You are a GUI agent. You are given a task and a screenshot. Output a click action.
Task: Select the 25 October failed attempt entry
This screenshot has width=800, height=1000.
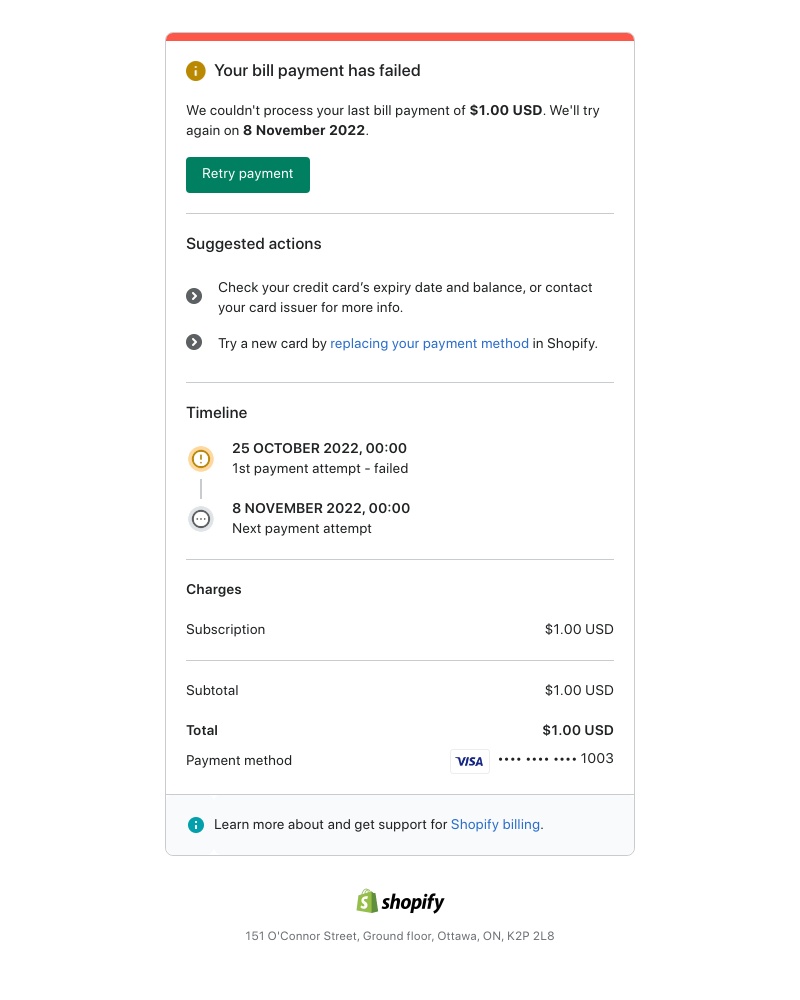(x=320, y=458)
